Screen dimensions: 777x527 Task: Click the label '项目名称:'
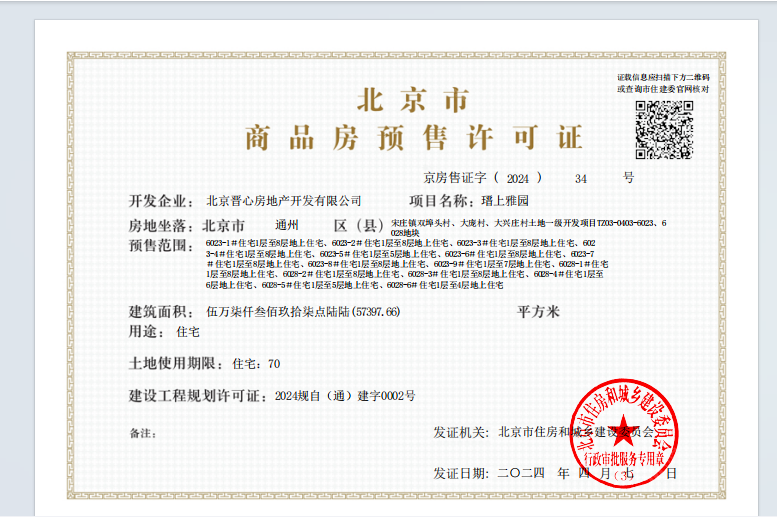click(442, 201)
